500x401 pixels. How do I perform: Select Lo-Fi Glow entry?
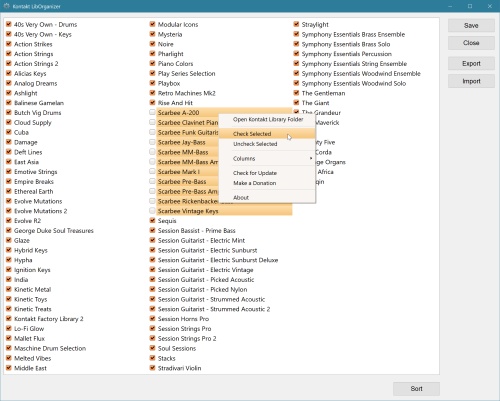(x=29, y=329)
